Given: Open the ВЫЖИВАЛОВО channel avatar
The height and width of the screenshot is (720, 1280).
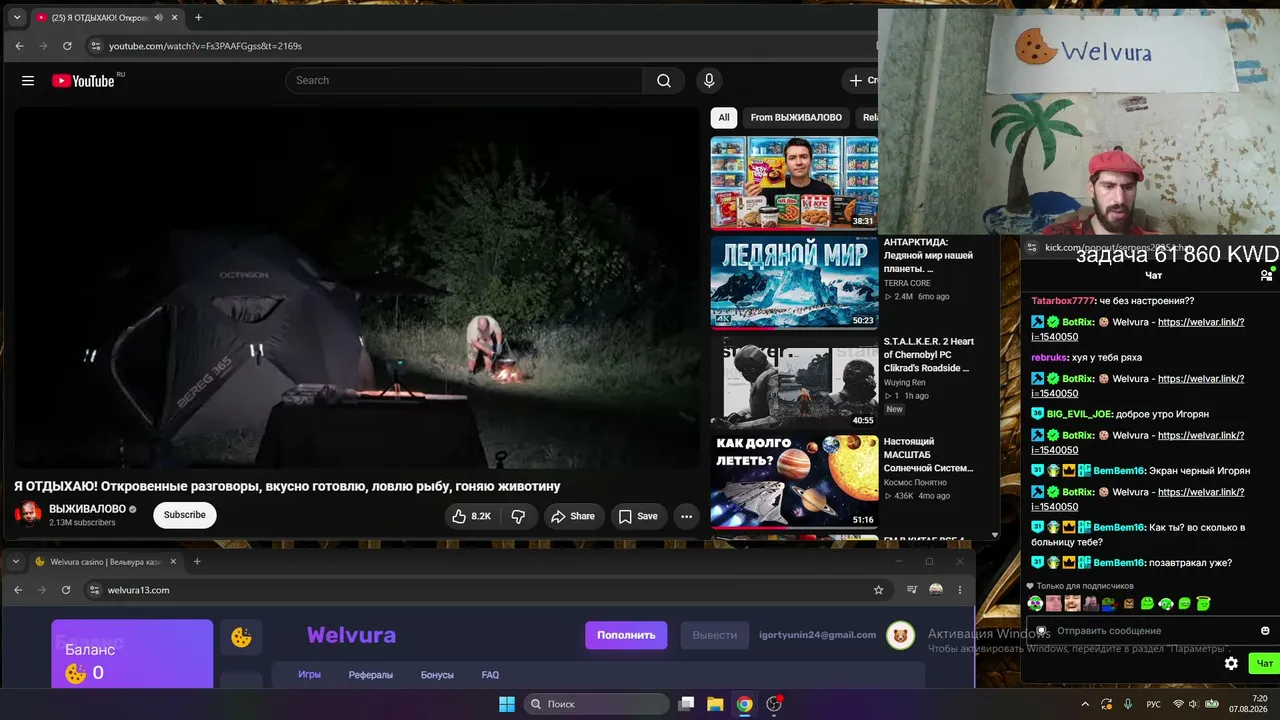Looking at the screenshot, I should (28, 514).
